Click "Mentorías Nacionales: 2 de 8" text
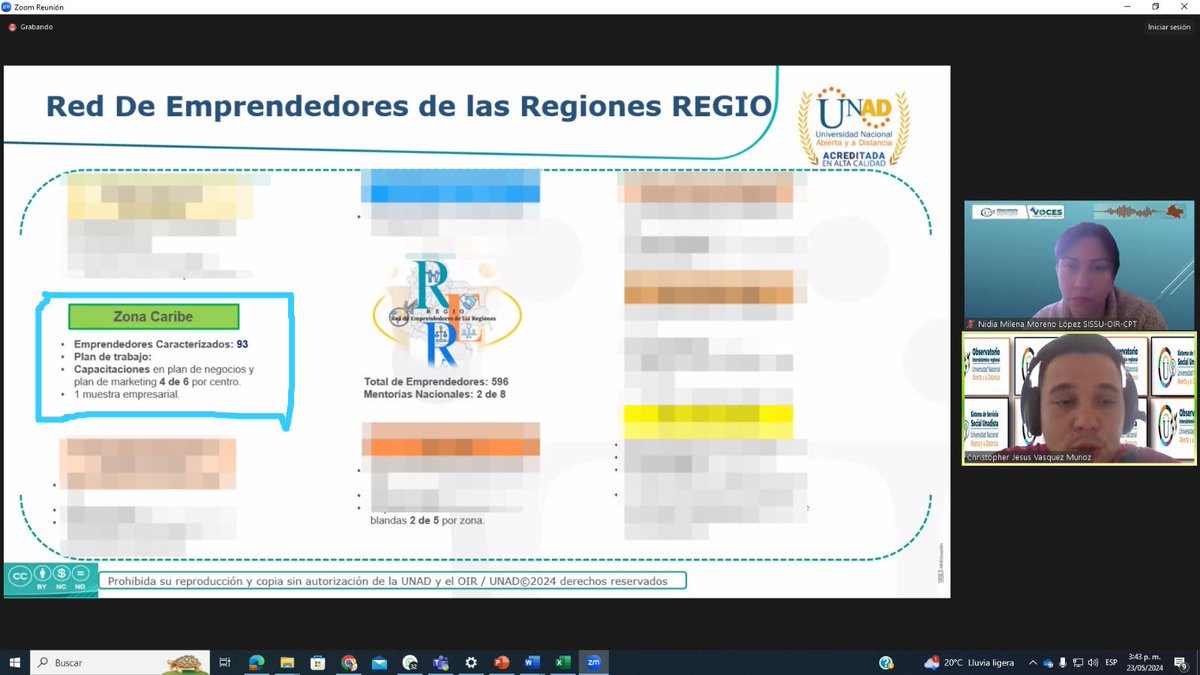The height and width of the screenshot is (675, 1200). point(434,394)
